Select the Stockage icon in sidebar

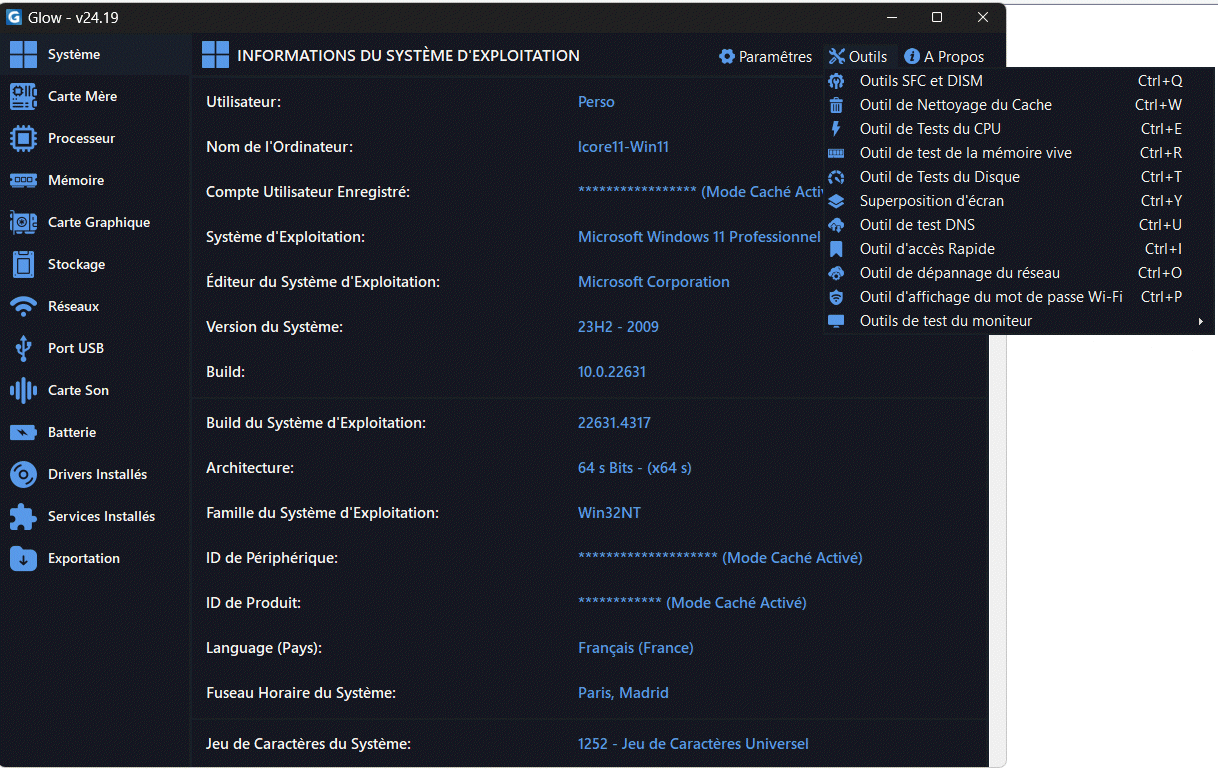coord(23,264)
